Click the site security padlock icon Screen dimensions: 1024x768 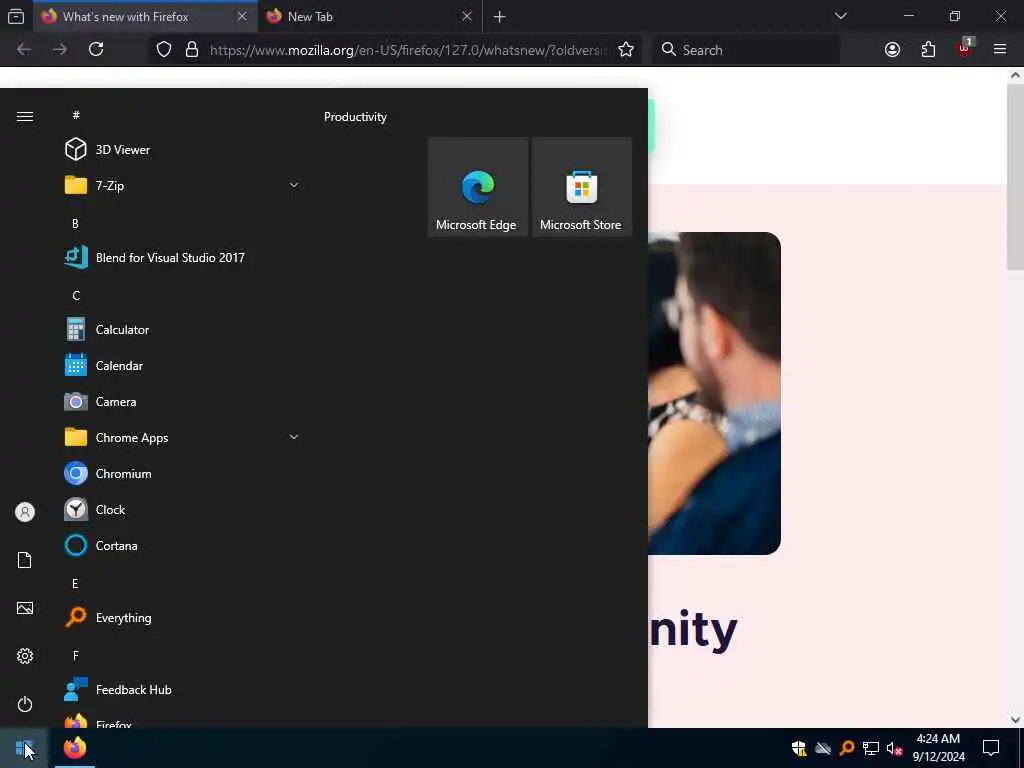click(191, 50)
